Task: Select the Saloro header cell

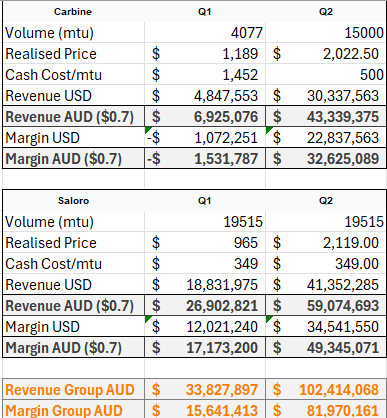Action: pos(73,201)
